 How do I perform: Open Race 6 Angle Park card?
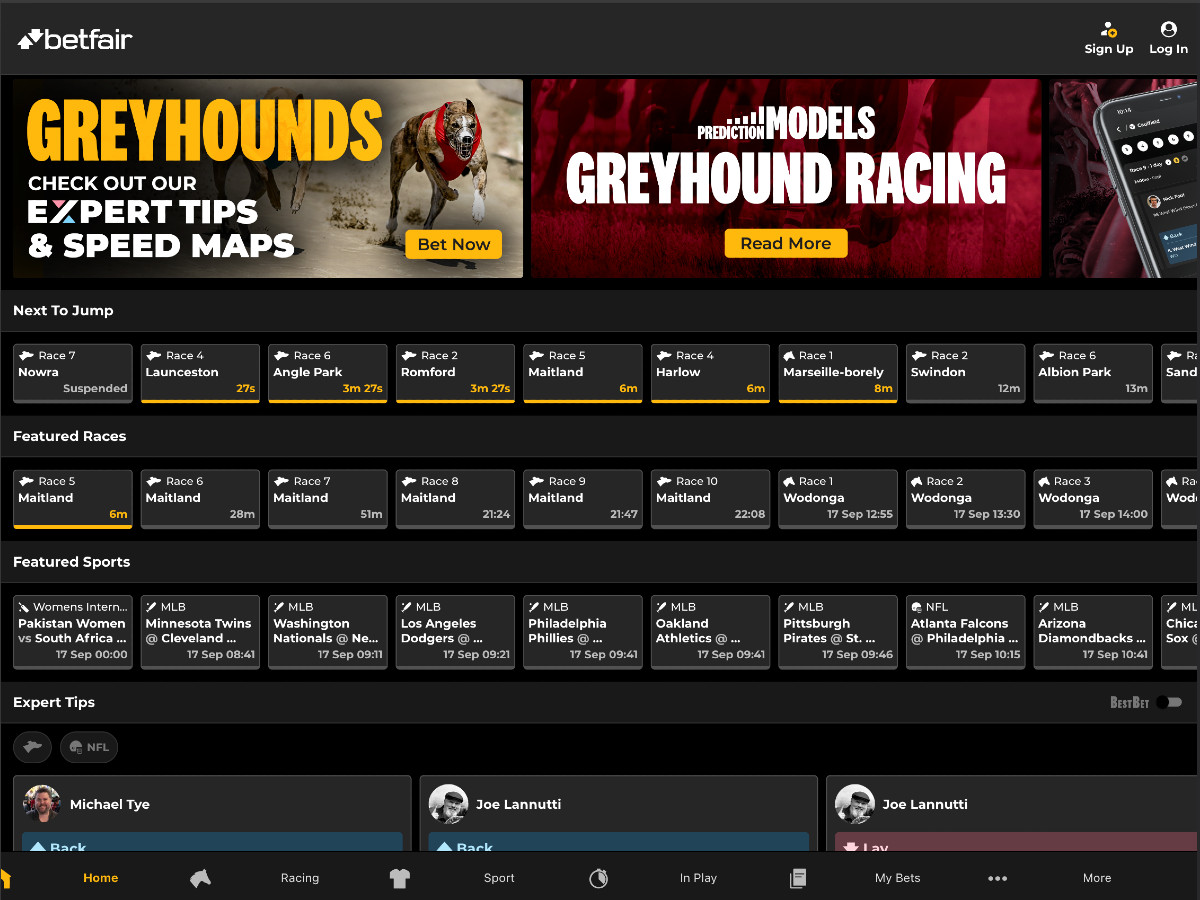pyautogui.click(x=328, y=374)
